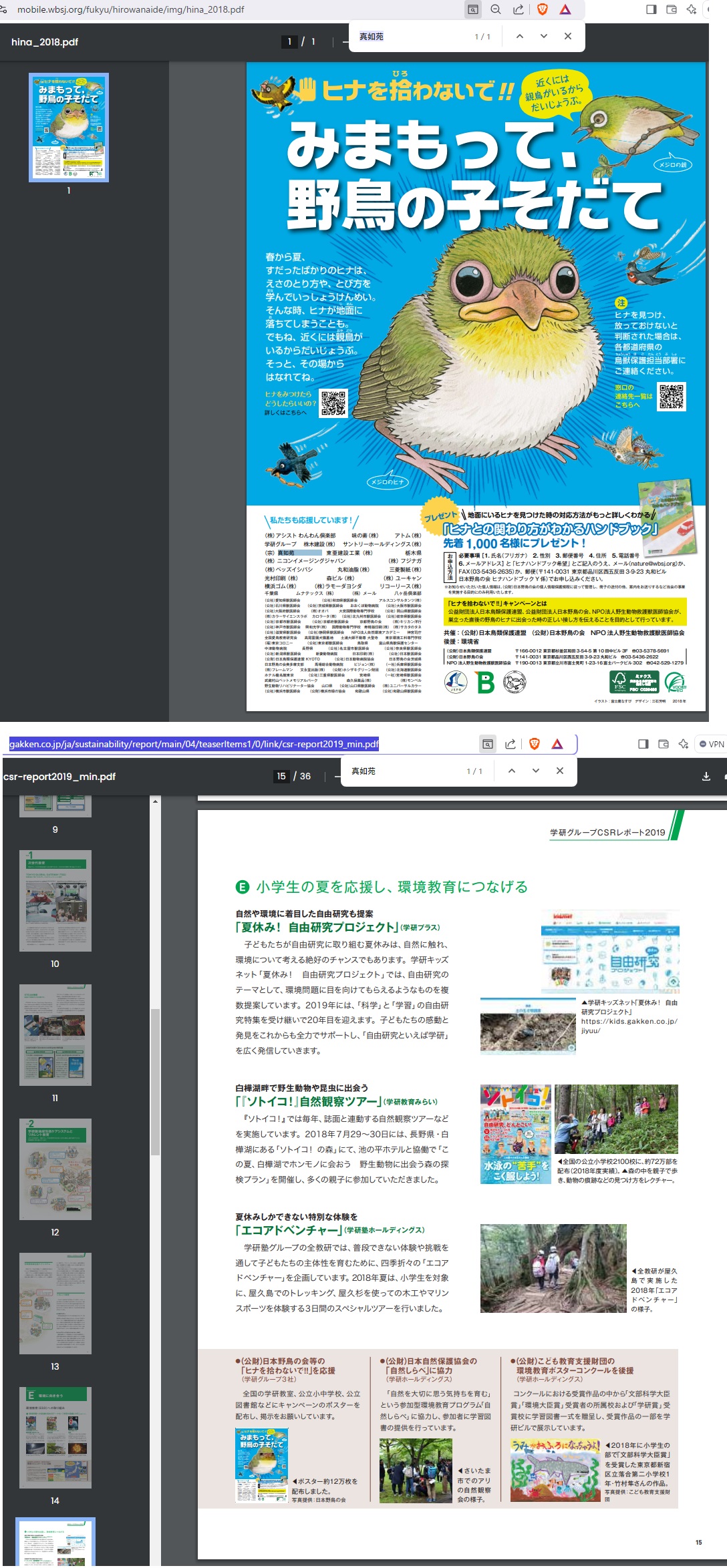Go to previous find match in hina_2018 window

(x=520, y=36)
